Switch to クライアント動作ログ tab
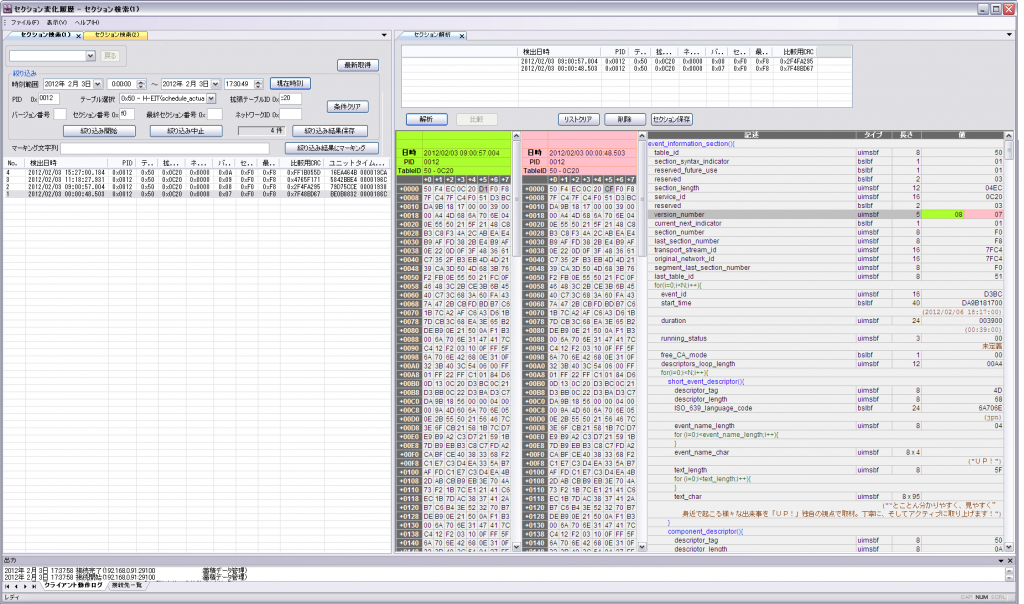This screenshot has height=604, width=1024. click(x=73, y=586)
